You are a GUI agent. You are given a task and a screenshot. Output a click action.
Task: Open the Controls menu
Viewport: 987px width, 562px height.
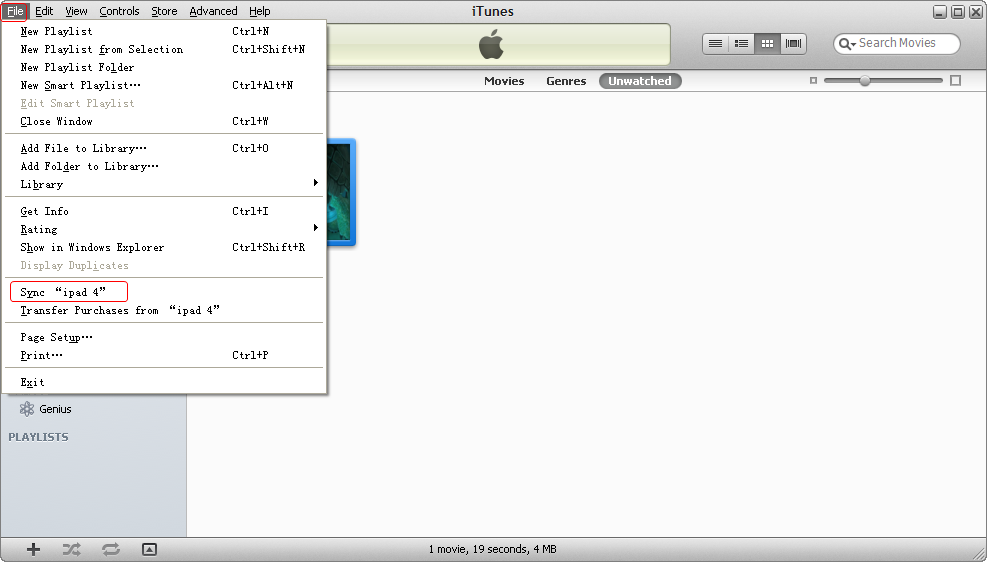(x=119, y=11)
